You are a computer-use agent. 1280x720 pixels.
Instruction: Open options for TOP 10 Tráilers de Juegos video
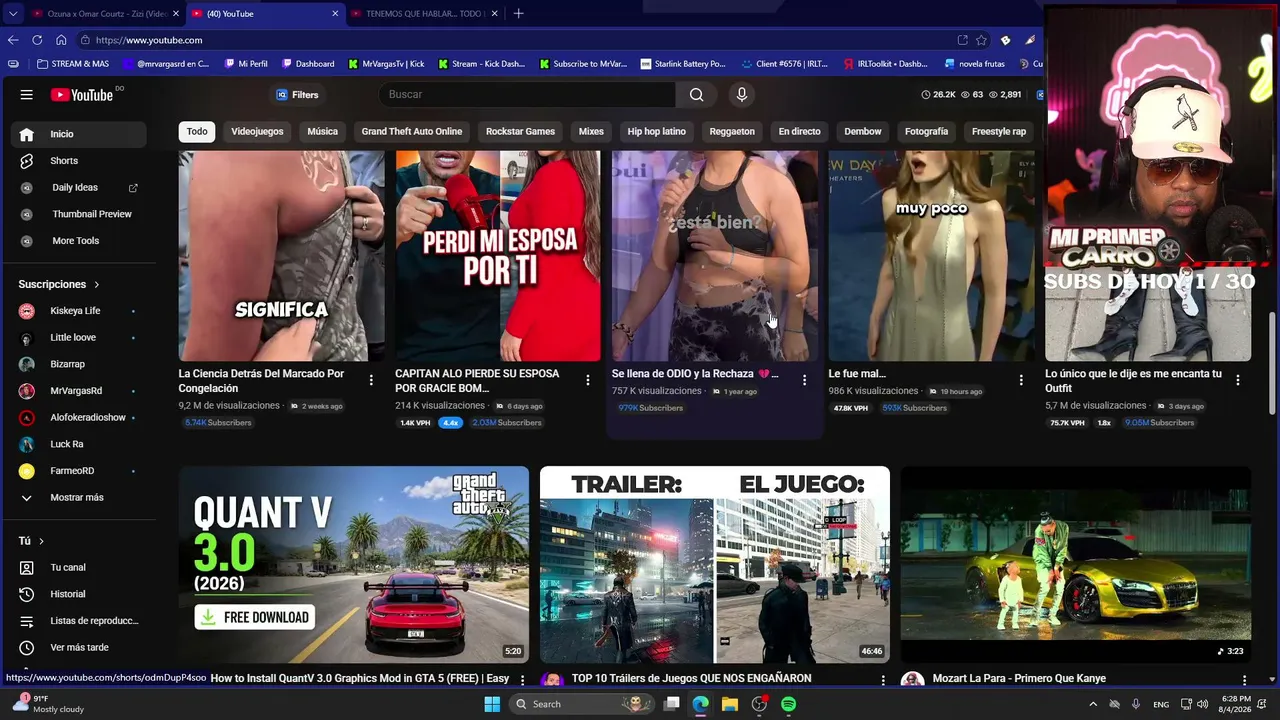click(883, 680)
